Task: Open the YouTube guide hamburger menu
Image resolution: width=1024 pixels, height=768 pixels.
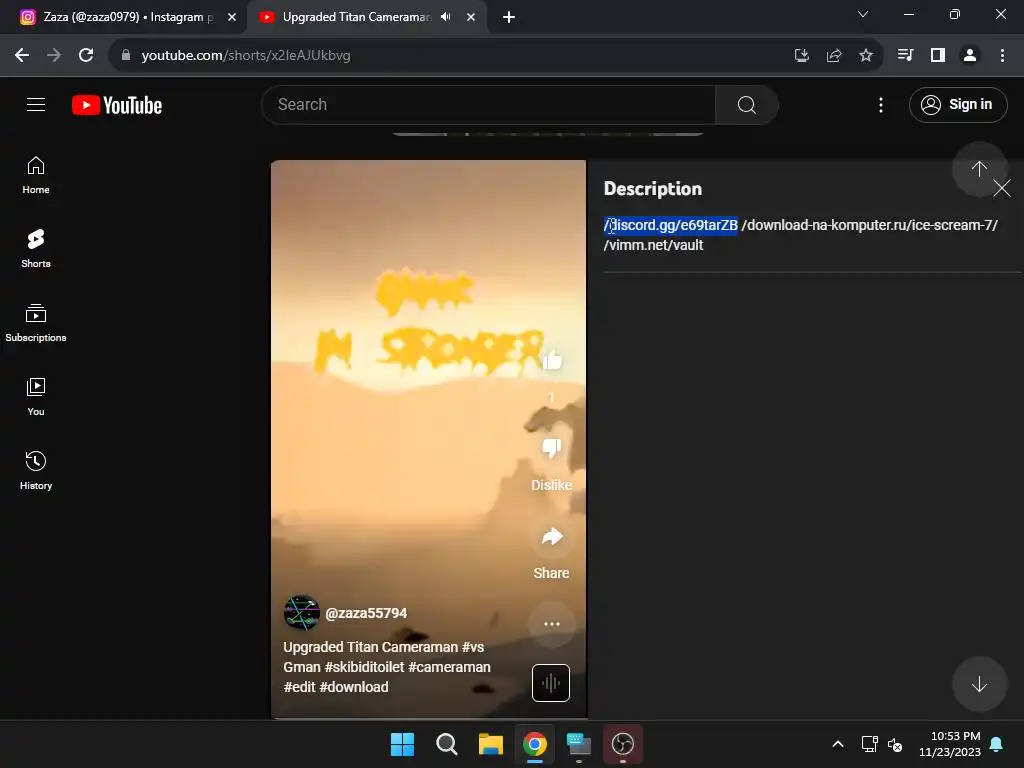Action: pos(36,104)
